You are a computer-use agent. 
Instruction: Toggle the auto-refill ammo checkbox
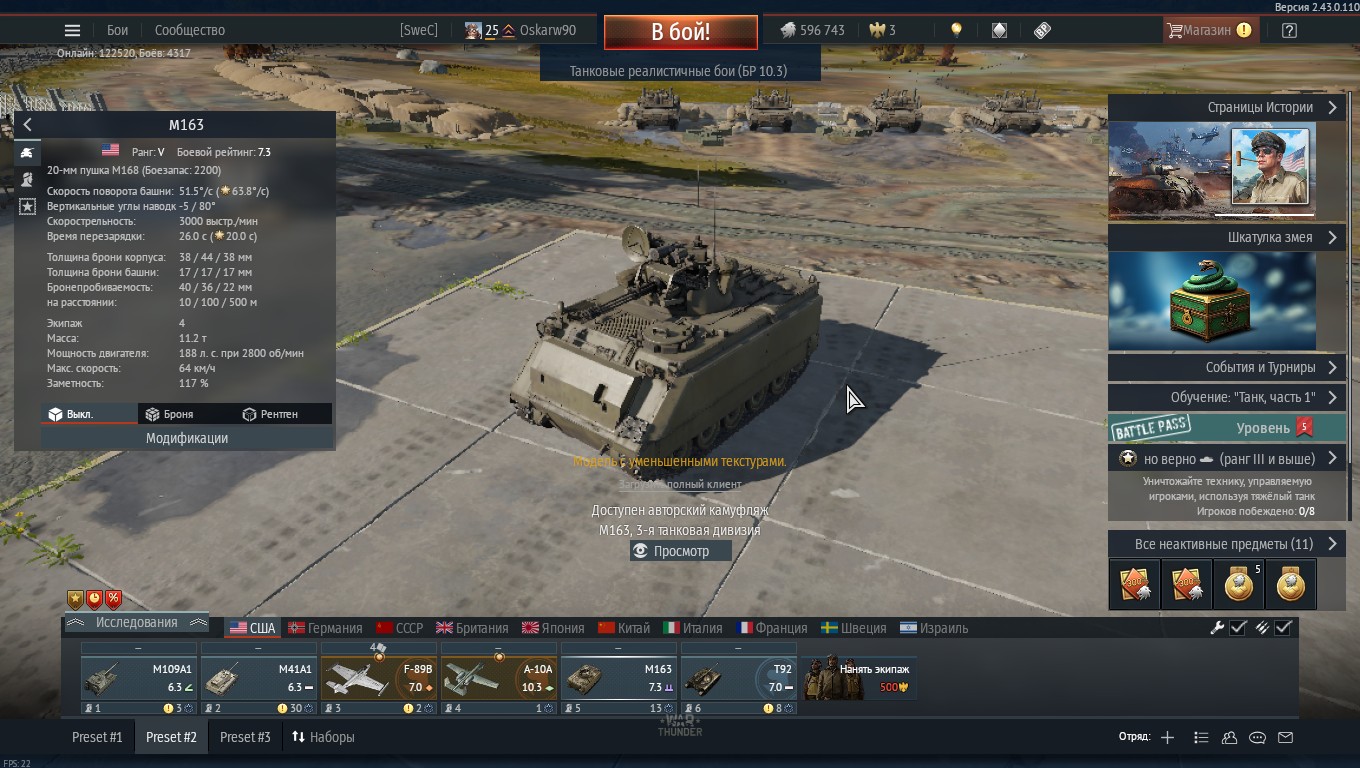point(1284,628)
